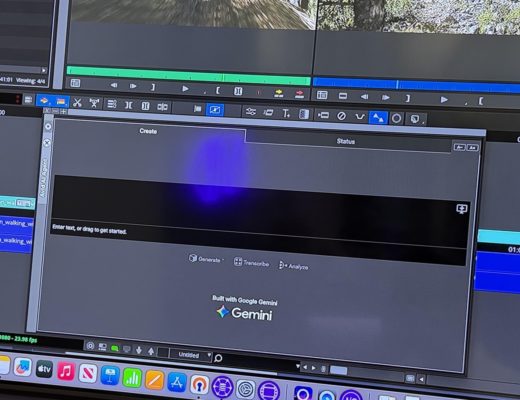
Task: Click the timeline horizontal scroll thumb
Action: 338,370
